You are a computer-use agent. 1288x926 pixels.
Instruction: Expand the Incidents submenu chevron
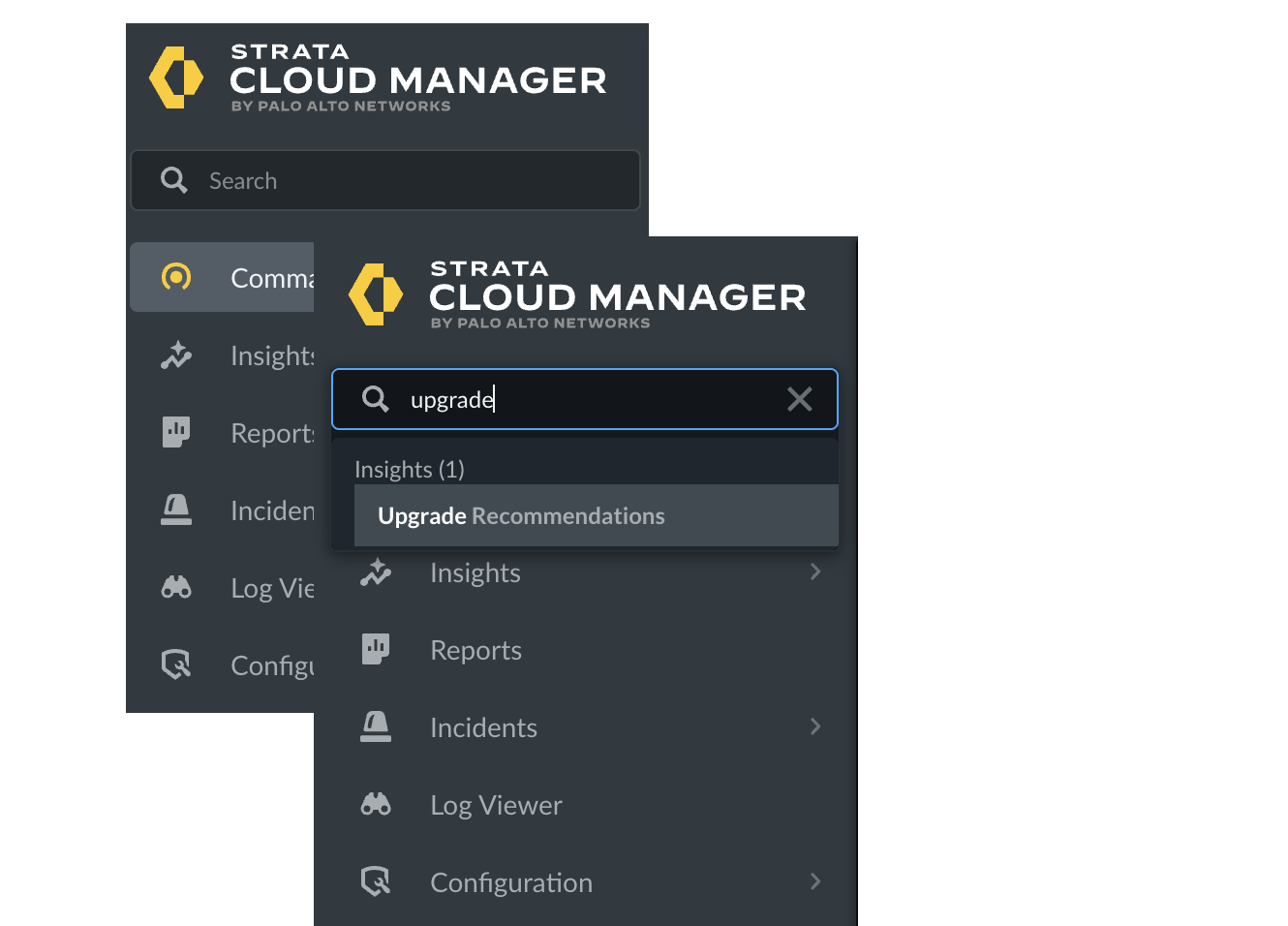815,726
